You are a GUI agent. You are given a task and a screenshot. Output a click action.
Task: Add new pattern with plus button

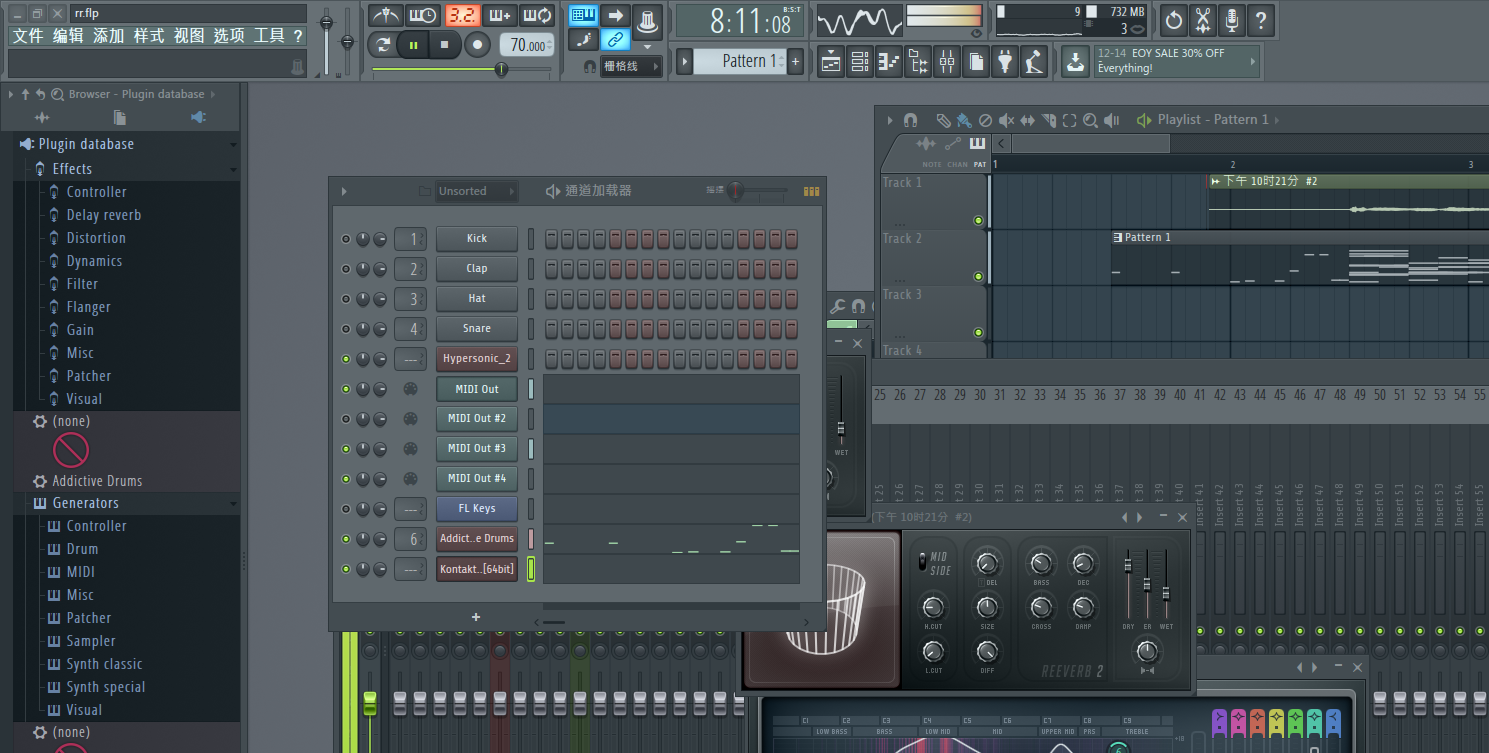pos(796,61)
